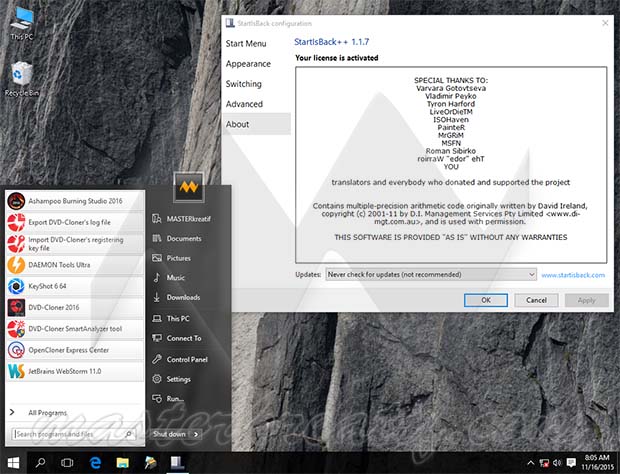Click StartIsBack taskbar icon

177,463
